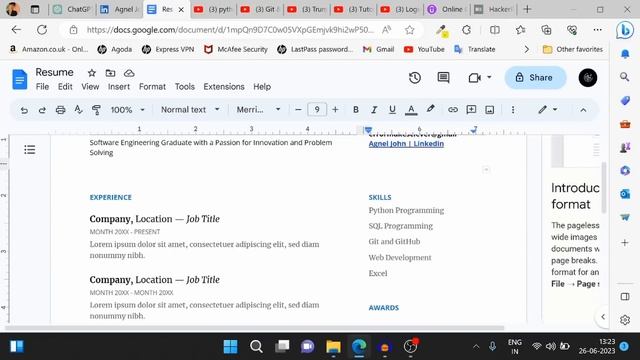
Task: Open the YouTube bookmark
Action: pyautogui.click(x=424, y=49)
